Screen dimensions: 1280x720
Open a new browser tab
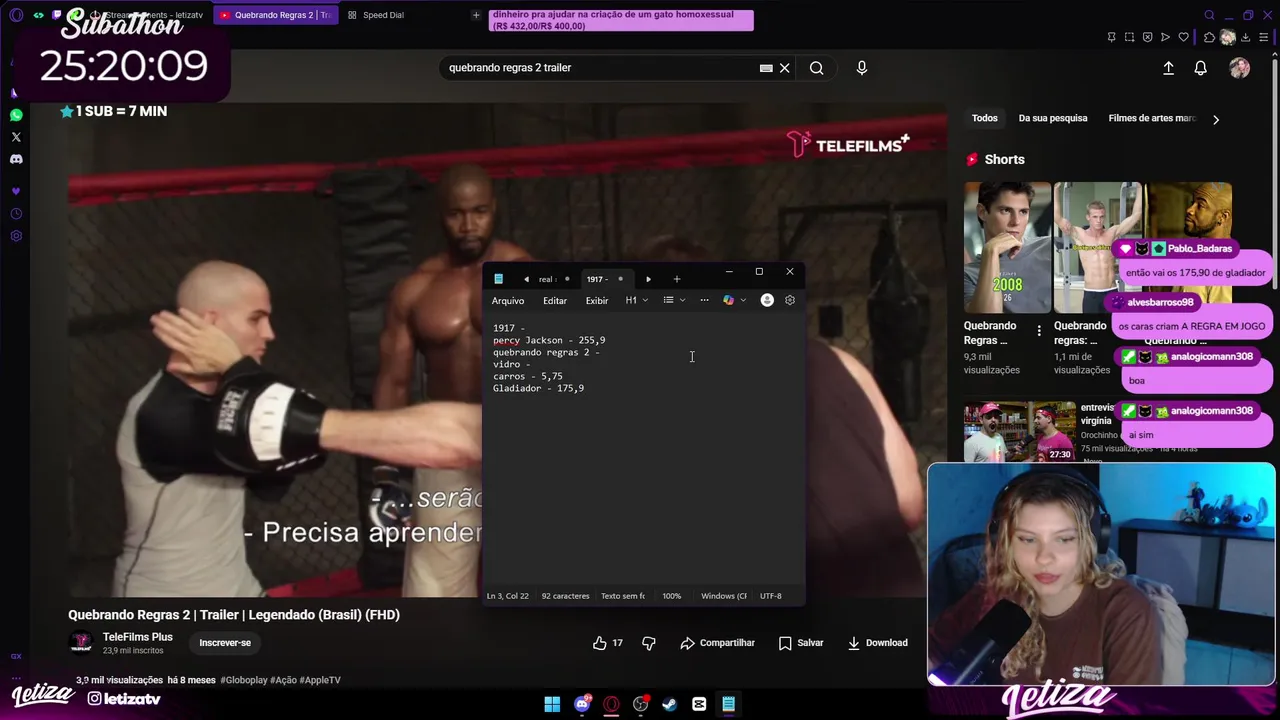476,15
